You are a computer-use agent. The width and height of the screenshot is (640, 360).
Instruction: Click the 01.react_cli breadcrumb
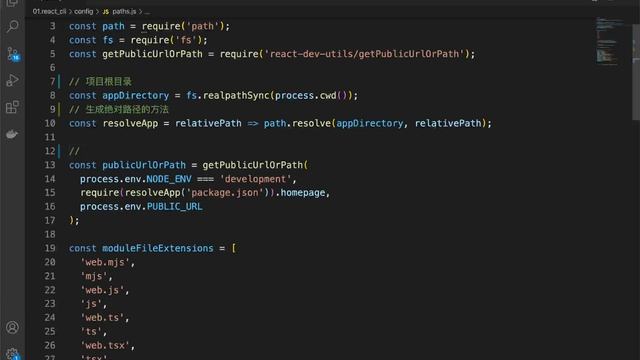49,11
